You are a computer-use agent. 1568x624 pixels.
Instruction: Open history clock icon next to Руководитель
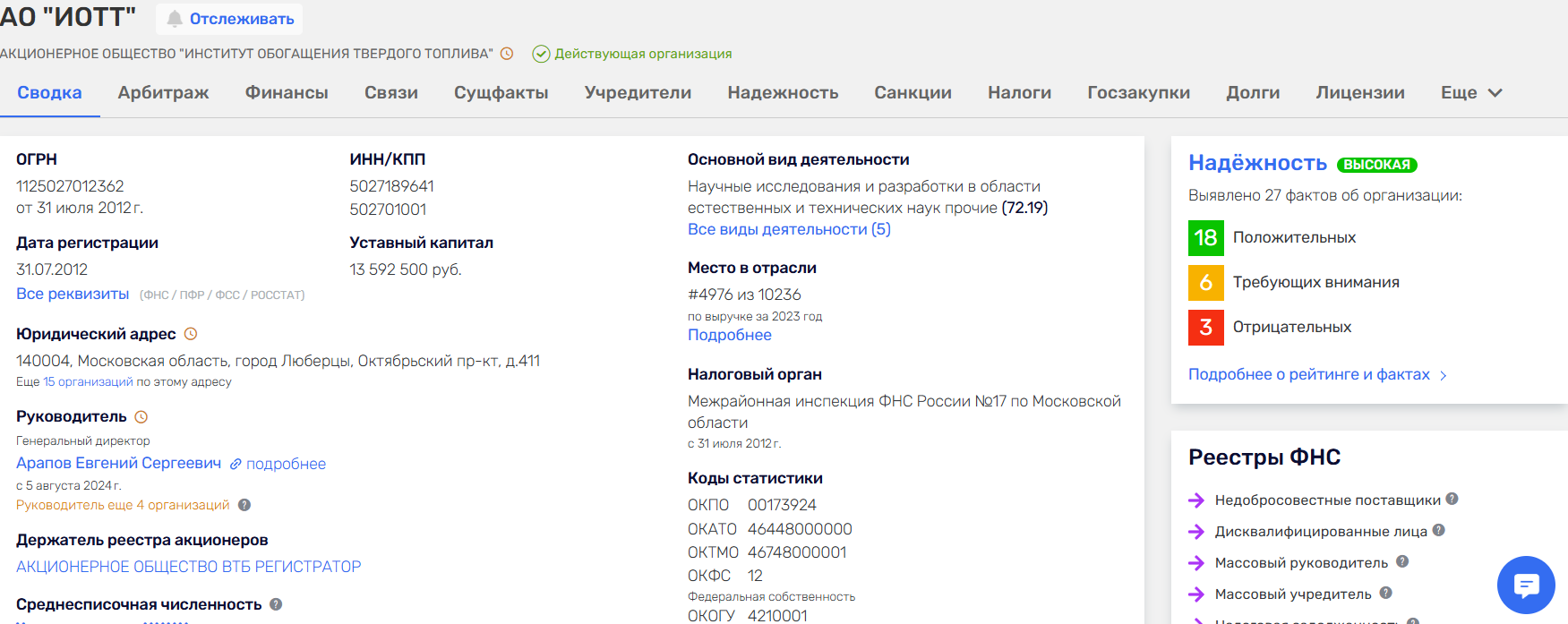click(x=141, y=417)
